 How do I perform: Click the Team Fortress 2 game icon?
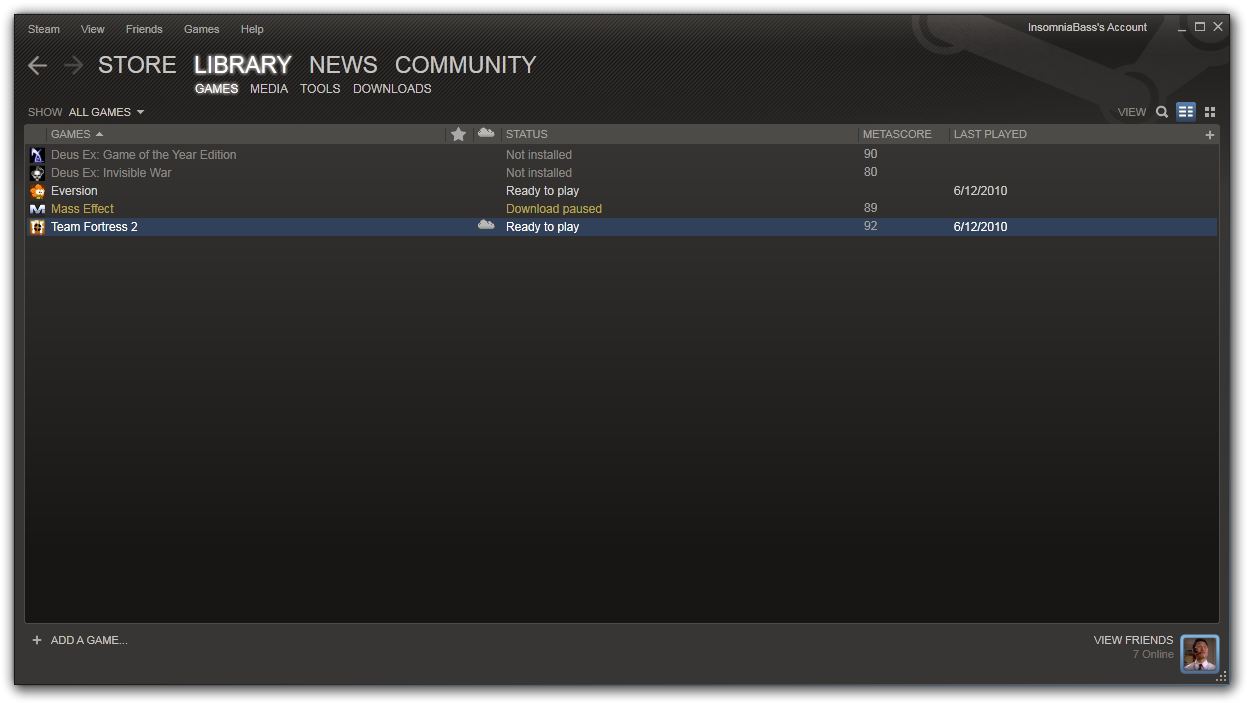pyautogui.click(x=37, y=227)
